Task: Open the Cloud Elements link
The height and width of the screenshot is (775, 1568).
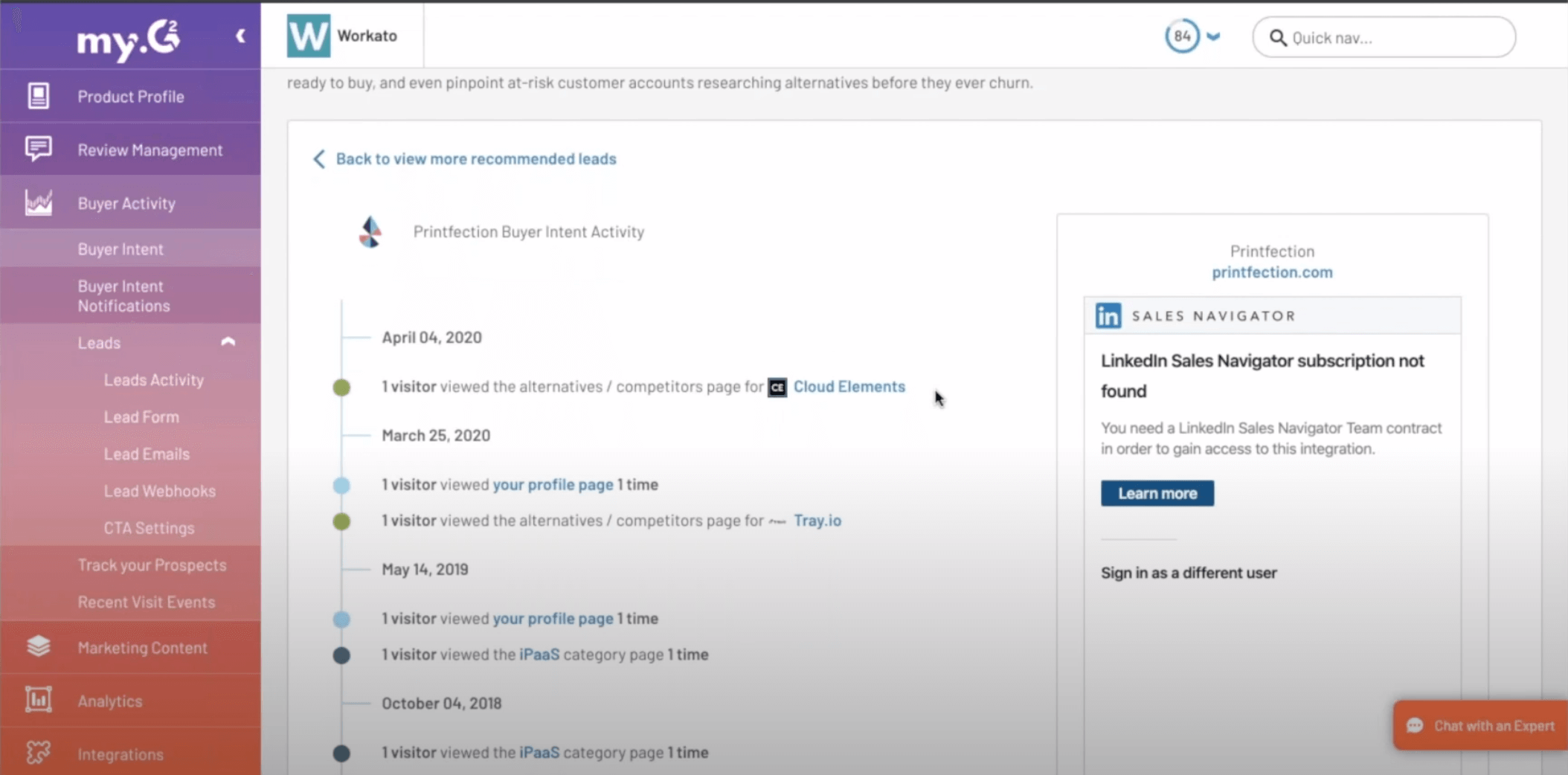Action: [849, 387]
